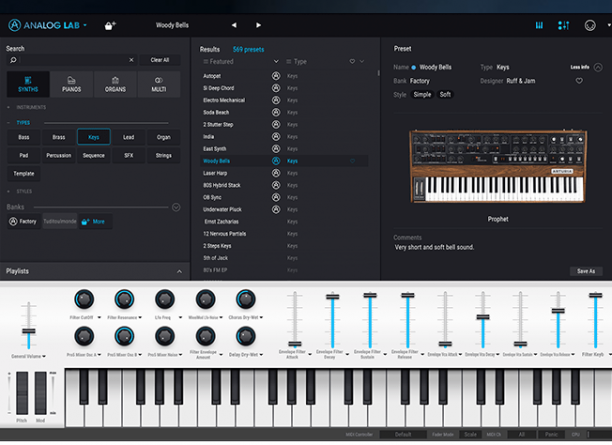The image size is (612, 445).
Task: Click in the preset search field
Action: tap(70, 60)
